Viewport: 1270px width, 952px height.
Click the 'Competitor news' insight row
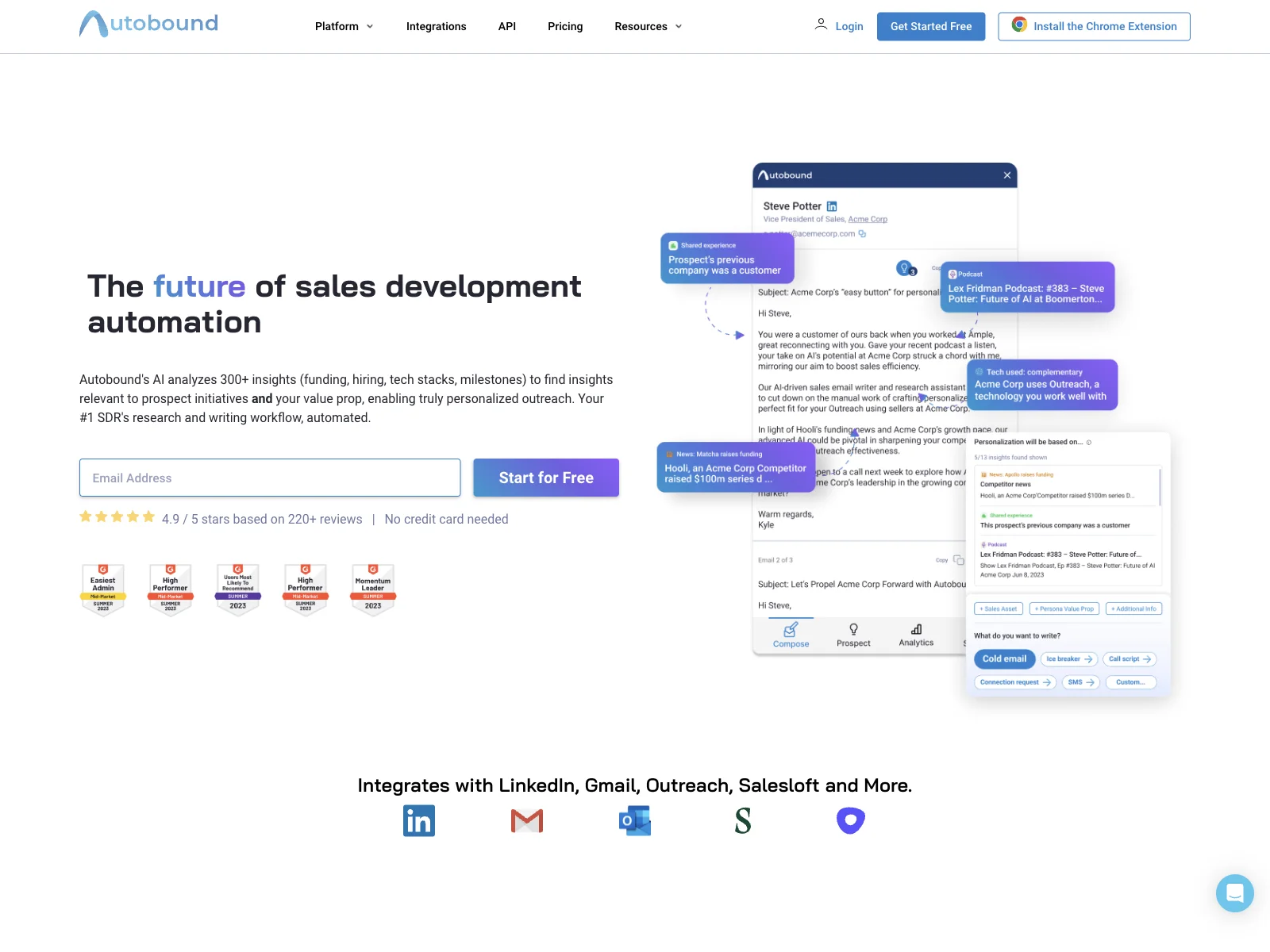[1068, 485]
